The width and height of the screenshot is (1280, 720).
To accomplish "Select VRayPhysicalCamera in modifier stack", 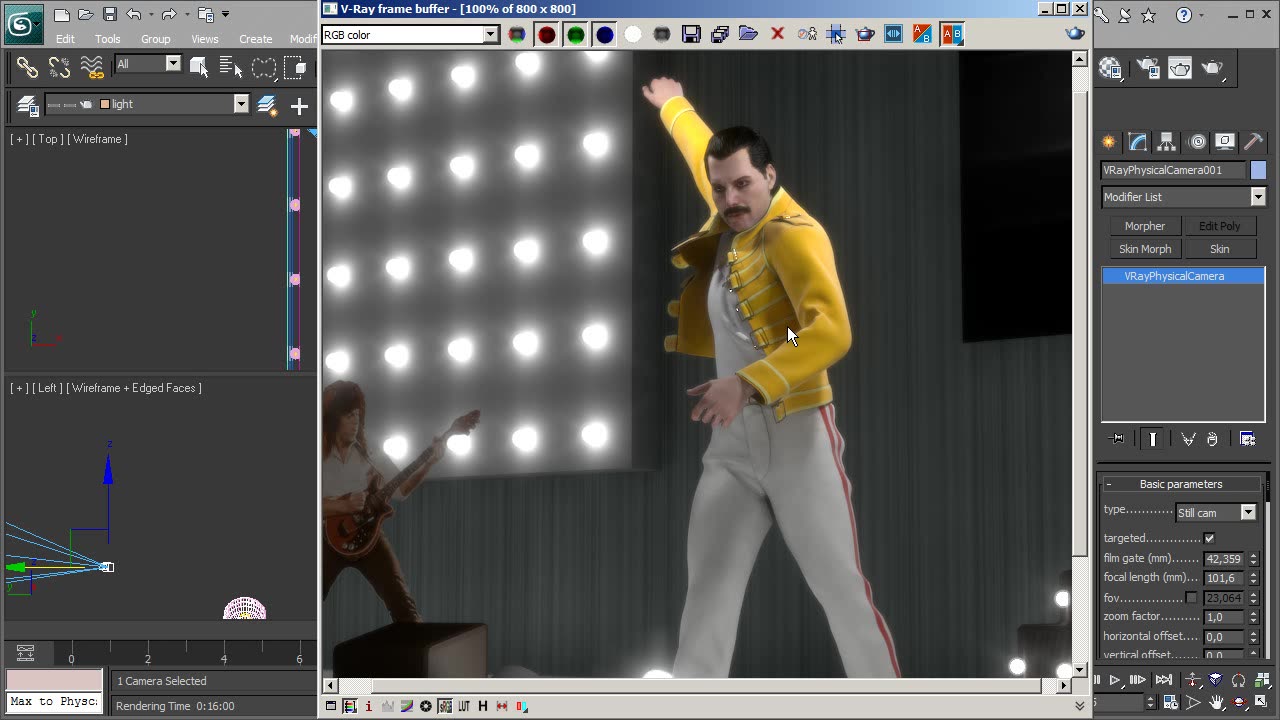I will point(1183,276).
